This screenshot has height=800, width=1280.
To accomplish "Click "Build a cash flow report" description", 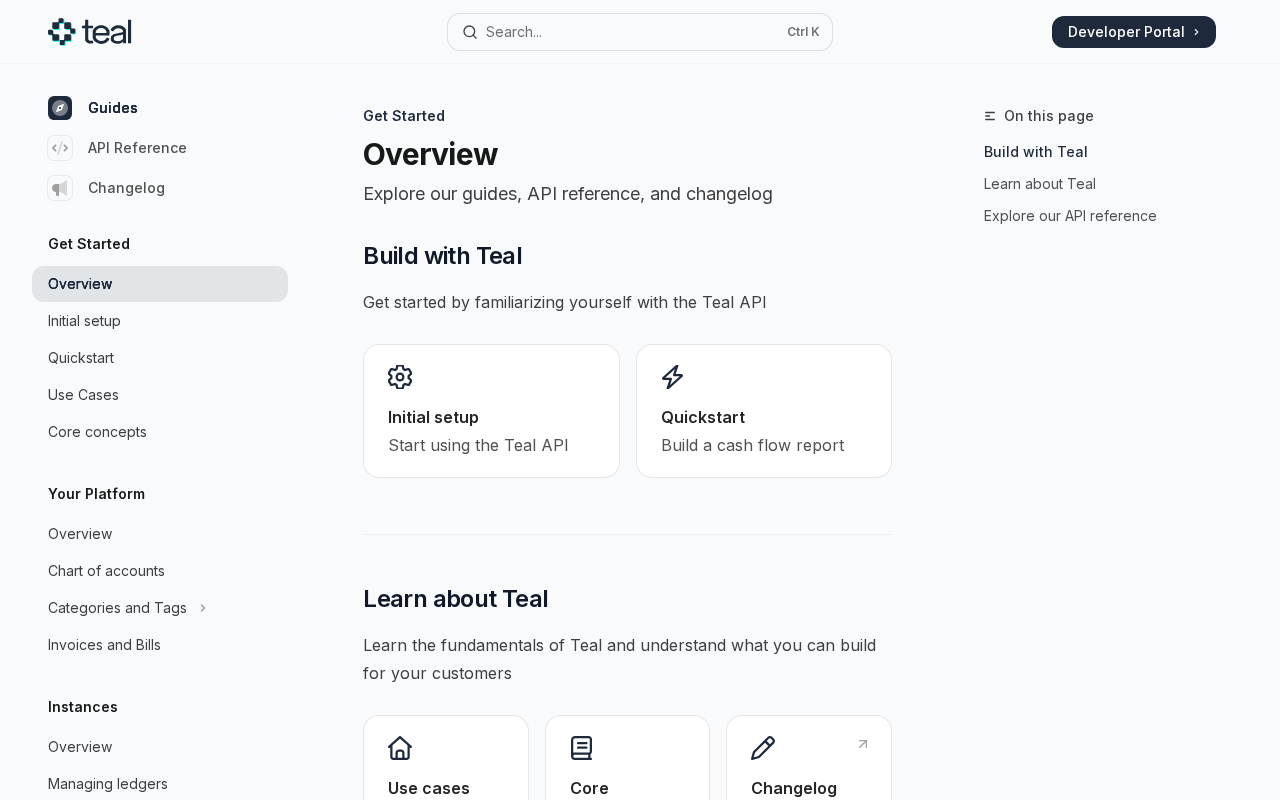I will pos(752,445).
